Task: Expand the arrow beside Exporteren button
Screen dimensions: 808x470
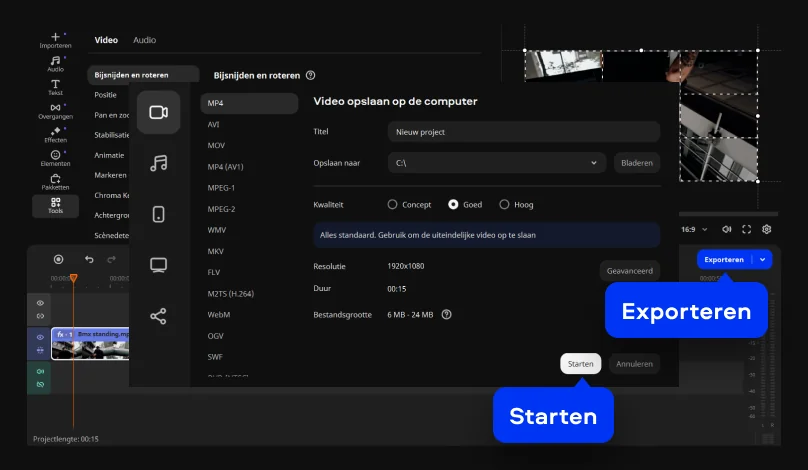Action: tap(762, 259)
